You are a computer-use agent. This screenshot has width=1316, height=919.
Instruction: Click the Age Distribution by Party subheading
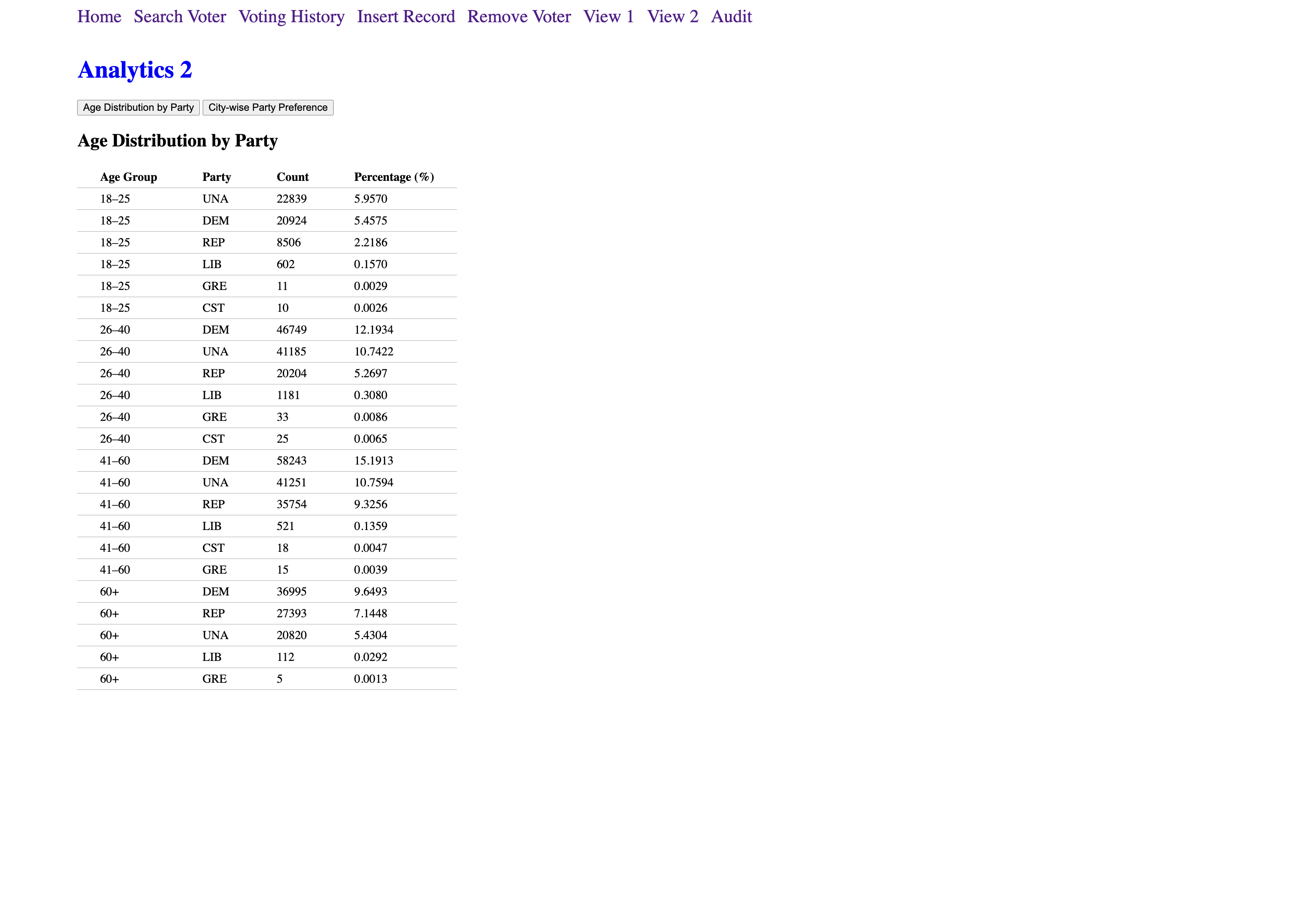[x=178, y=141]
